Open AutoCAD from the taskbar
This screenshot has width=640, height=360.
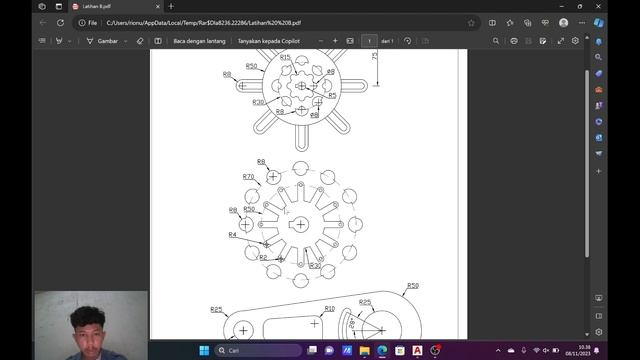pyautogui.click(x=417, y=350)
